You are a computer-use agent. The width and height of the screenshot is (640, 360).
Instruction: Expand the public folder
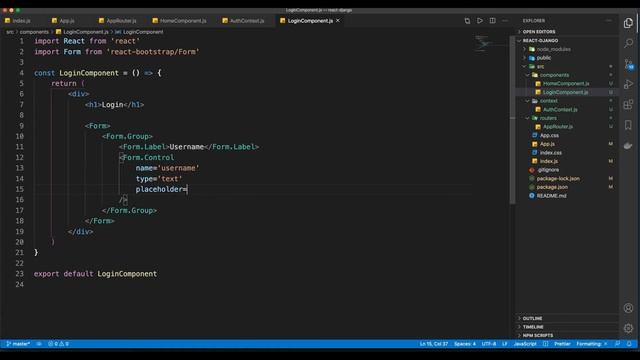[x=567, y=58]
